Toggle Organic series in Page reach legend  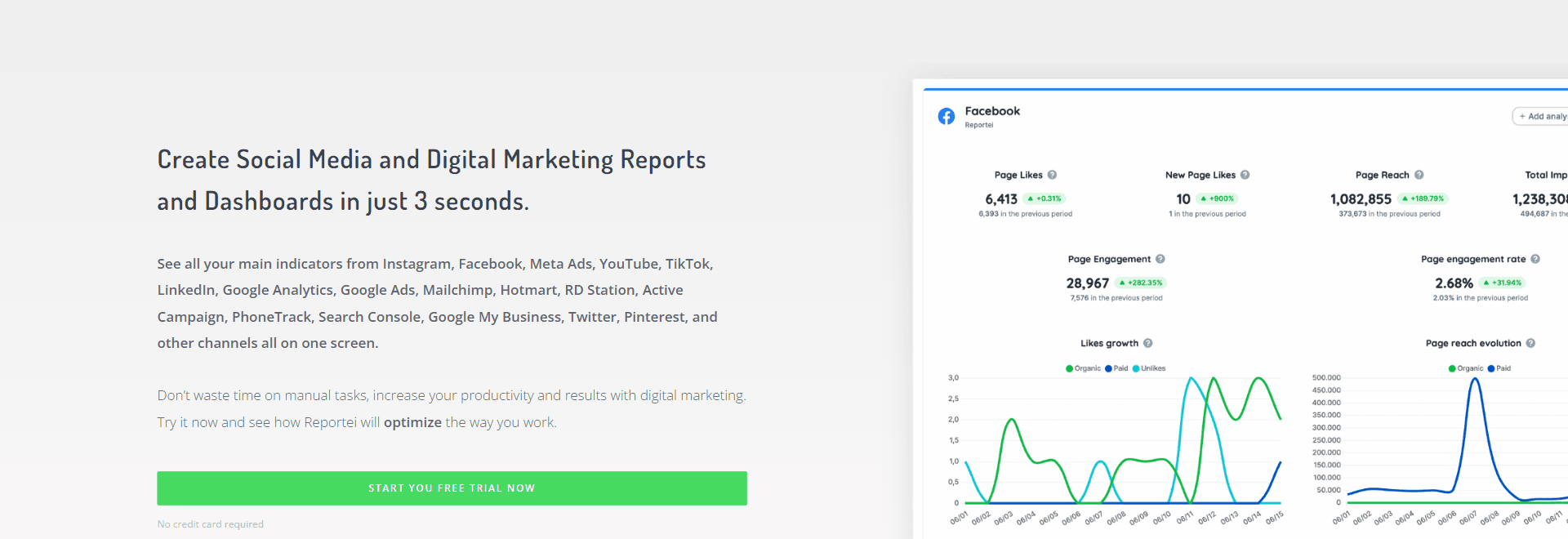coord(1466,368)
